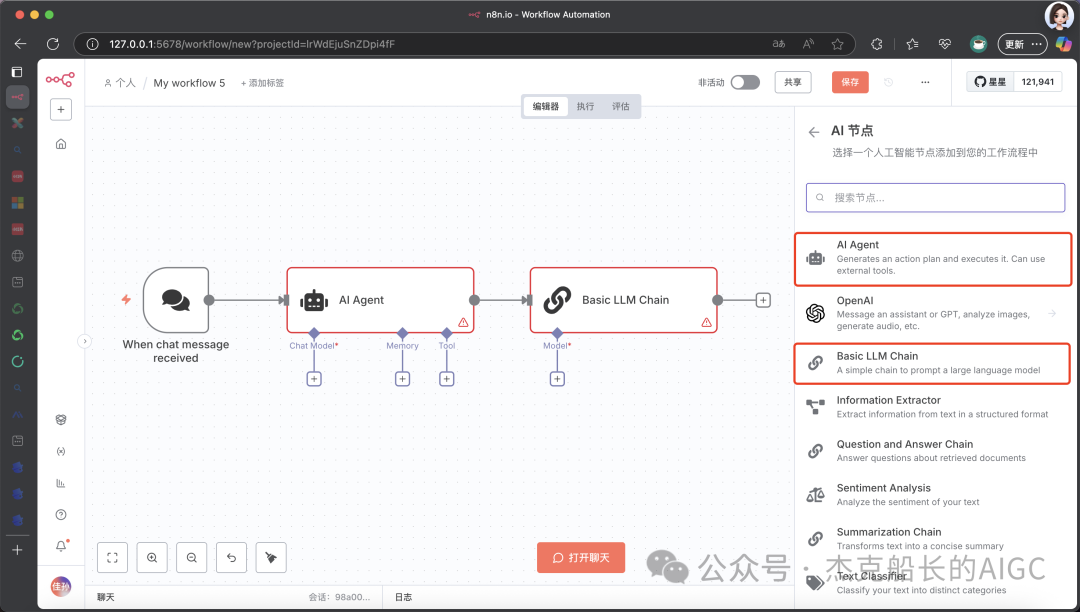Add a Tool to the AI Agent node
Image resolution: width=1080 pixels, height=612 pixels.
click(x=446, y=379)
